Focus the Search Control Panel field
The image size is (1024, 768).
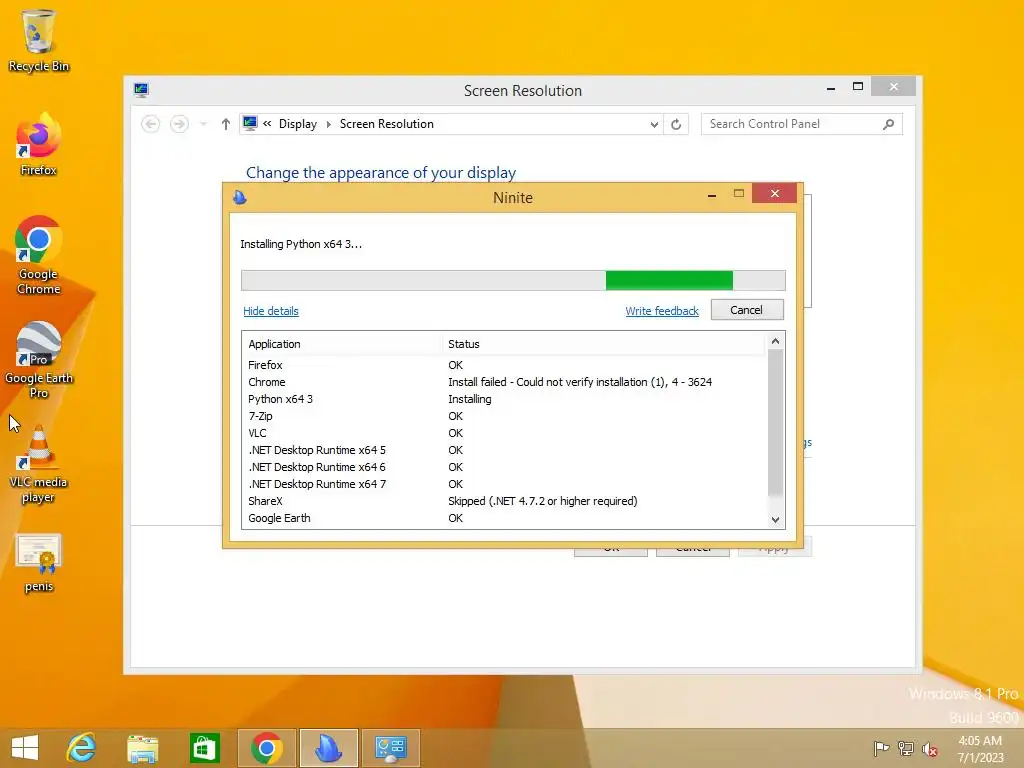point(793,124)
